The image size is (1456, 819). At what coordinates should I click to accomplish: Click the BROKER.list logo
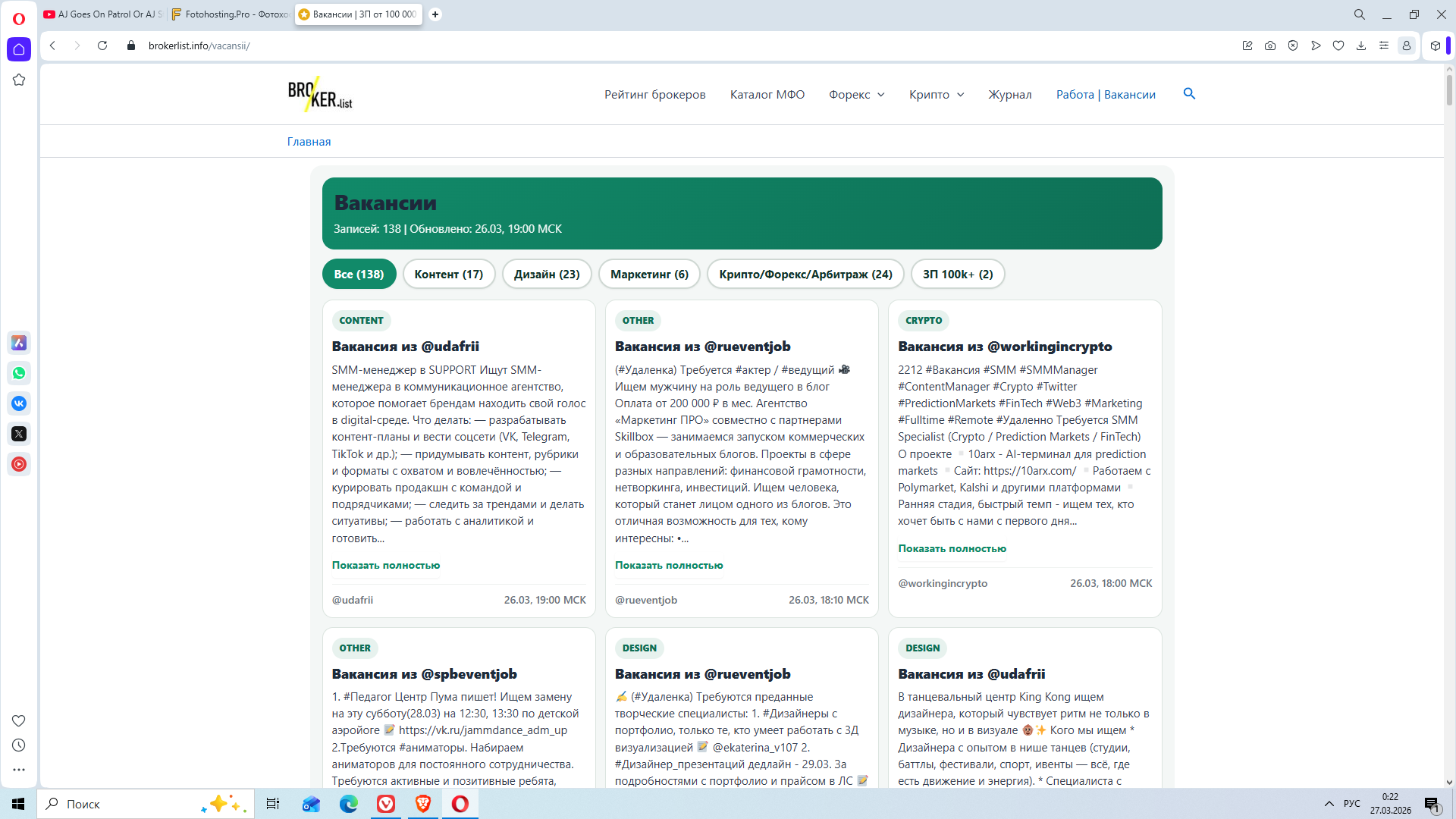point(320,94)
